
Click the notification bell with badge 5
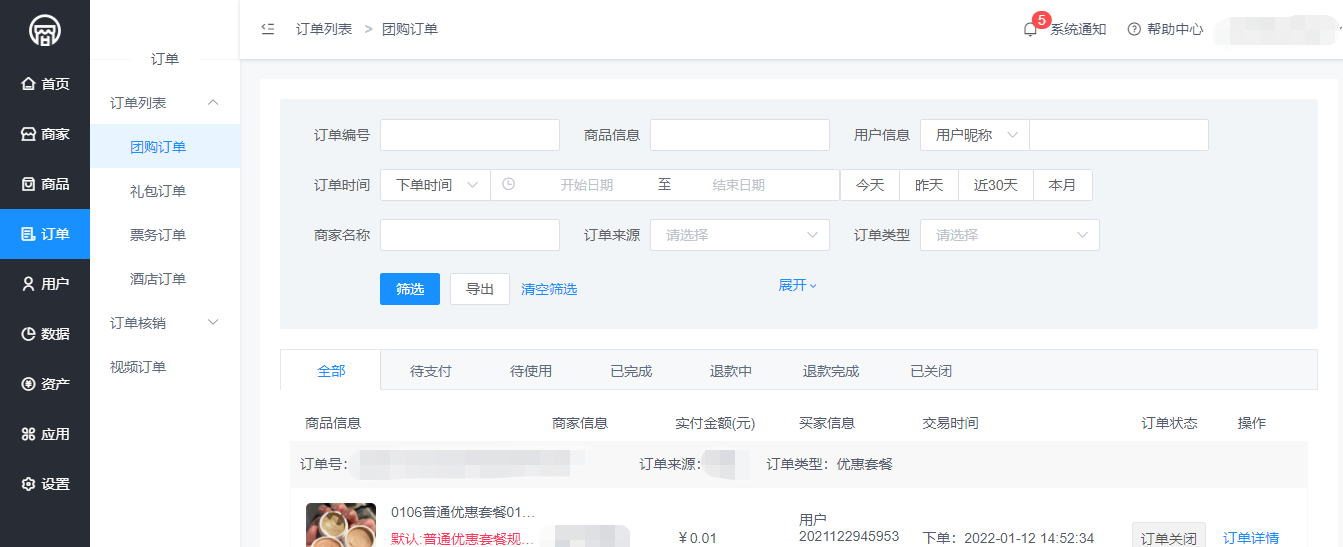(1030, 29)
